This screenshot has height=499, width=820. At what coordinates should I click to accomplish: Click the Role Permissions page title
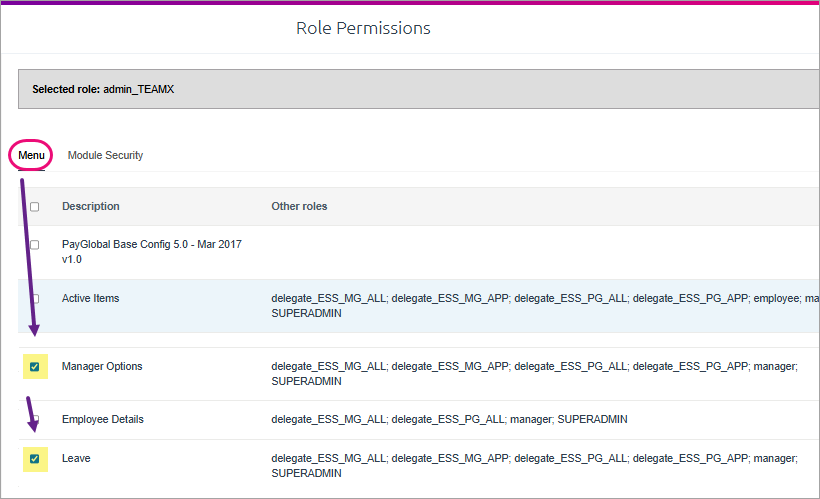[363, 28]
